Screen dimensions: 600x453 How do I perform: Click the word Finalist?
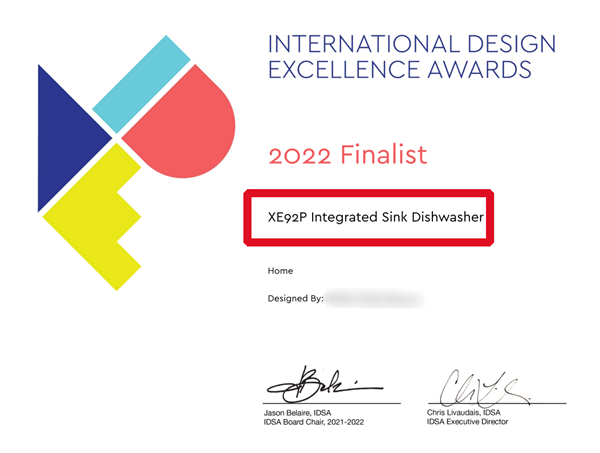tap(383, 155)
